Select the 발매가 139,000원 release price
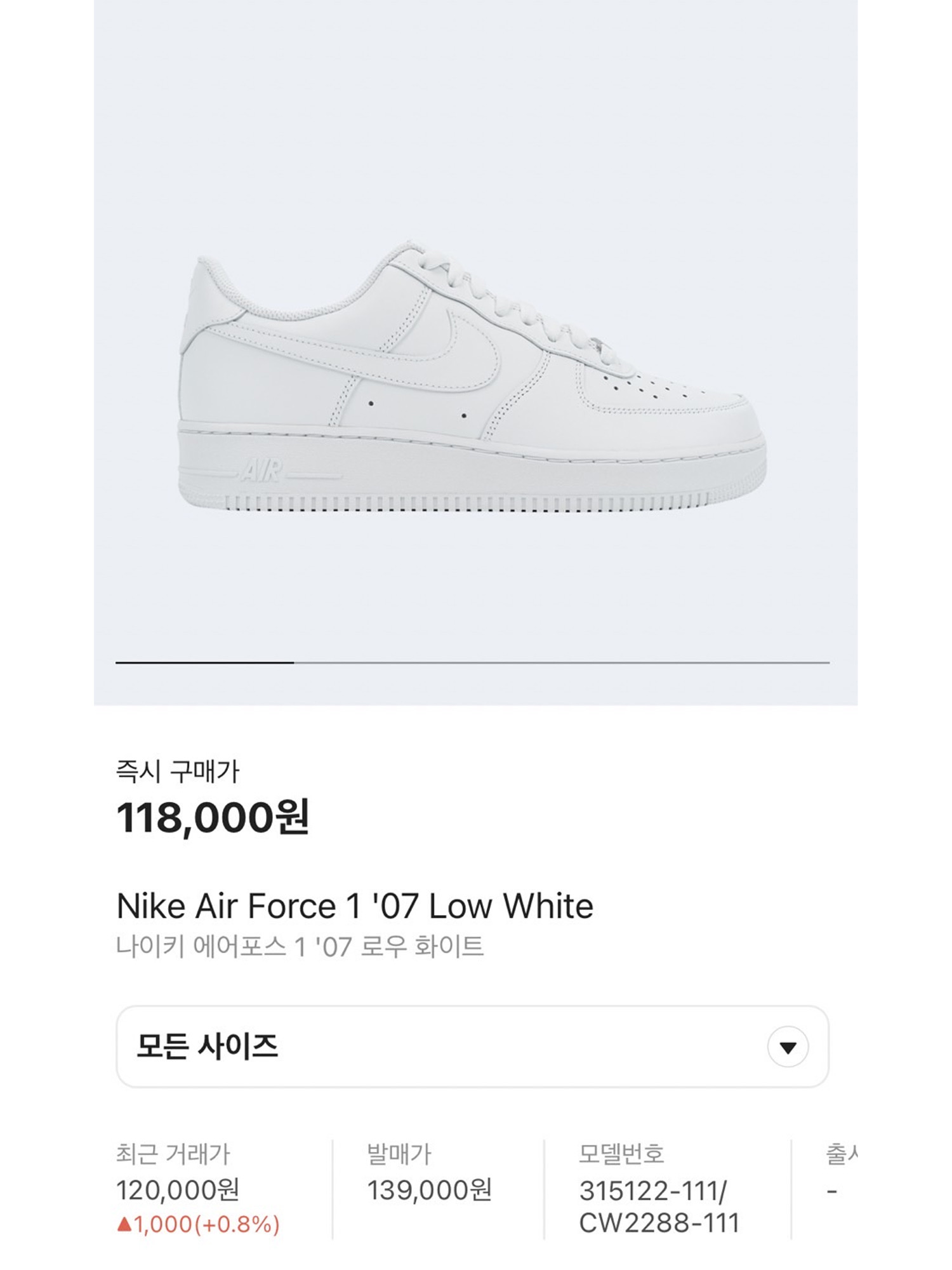The width and height of the screenshot is (952, 1270). point(430,1189)
